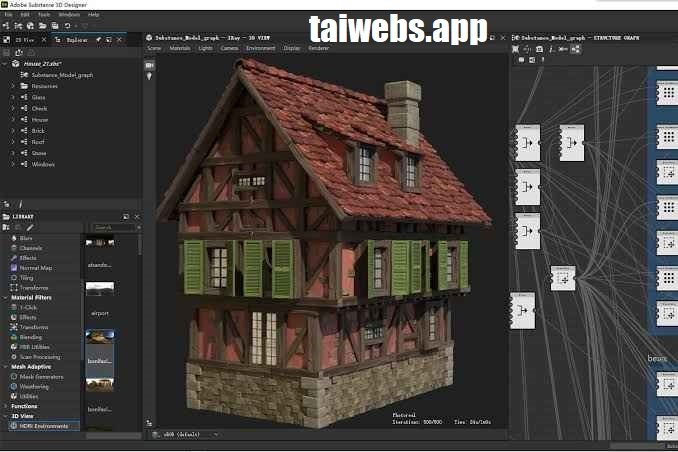
Task: Open the Materials menu in the 3D view
Action: [x=180, y=48]
